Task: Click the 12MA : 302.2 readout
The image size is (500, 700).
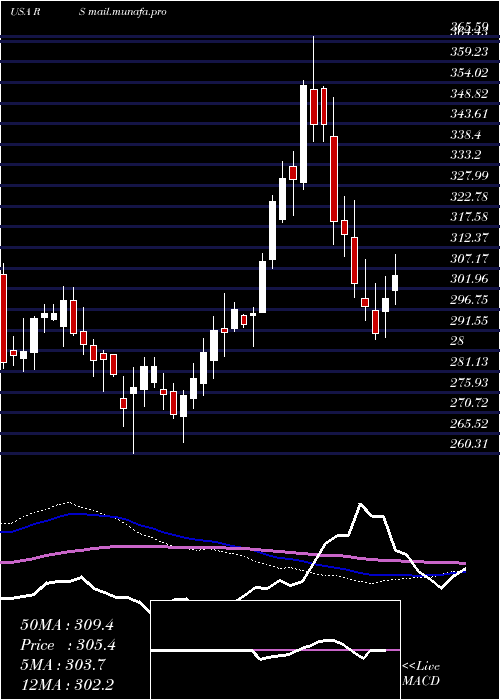Action: coord(67,684)
